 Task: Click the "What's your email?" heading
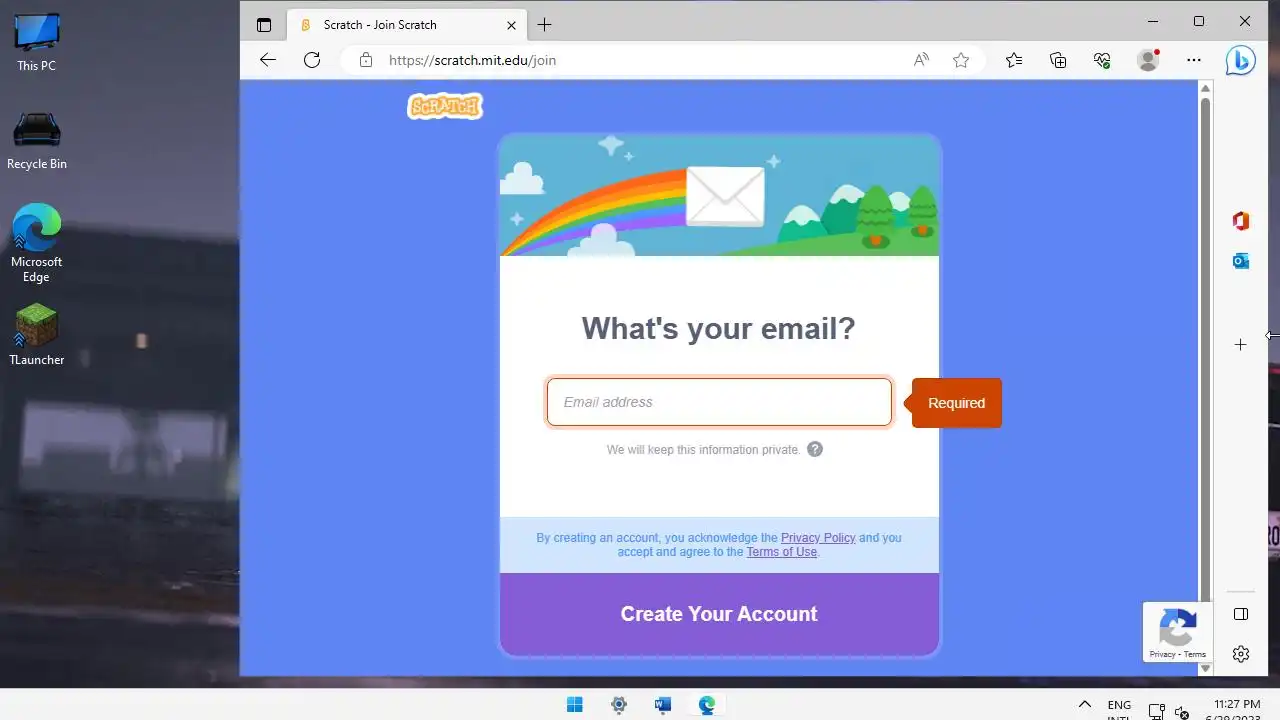point(719,329)
